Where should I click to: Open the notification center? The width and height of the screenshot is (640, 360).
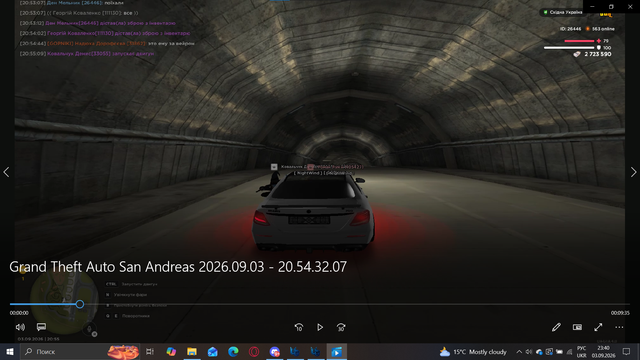(627, 351)
